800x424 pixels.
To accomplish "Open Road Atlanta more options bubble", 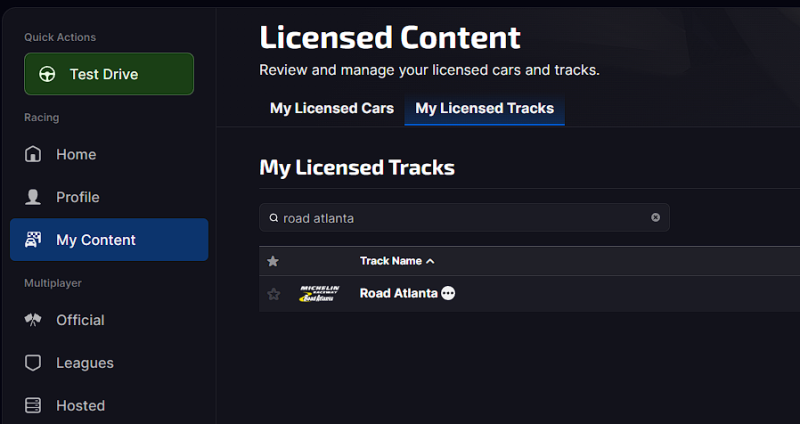I will tap(448, 294).
